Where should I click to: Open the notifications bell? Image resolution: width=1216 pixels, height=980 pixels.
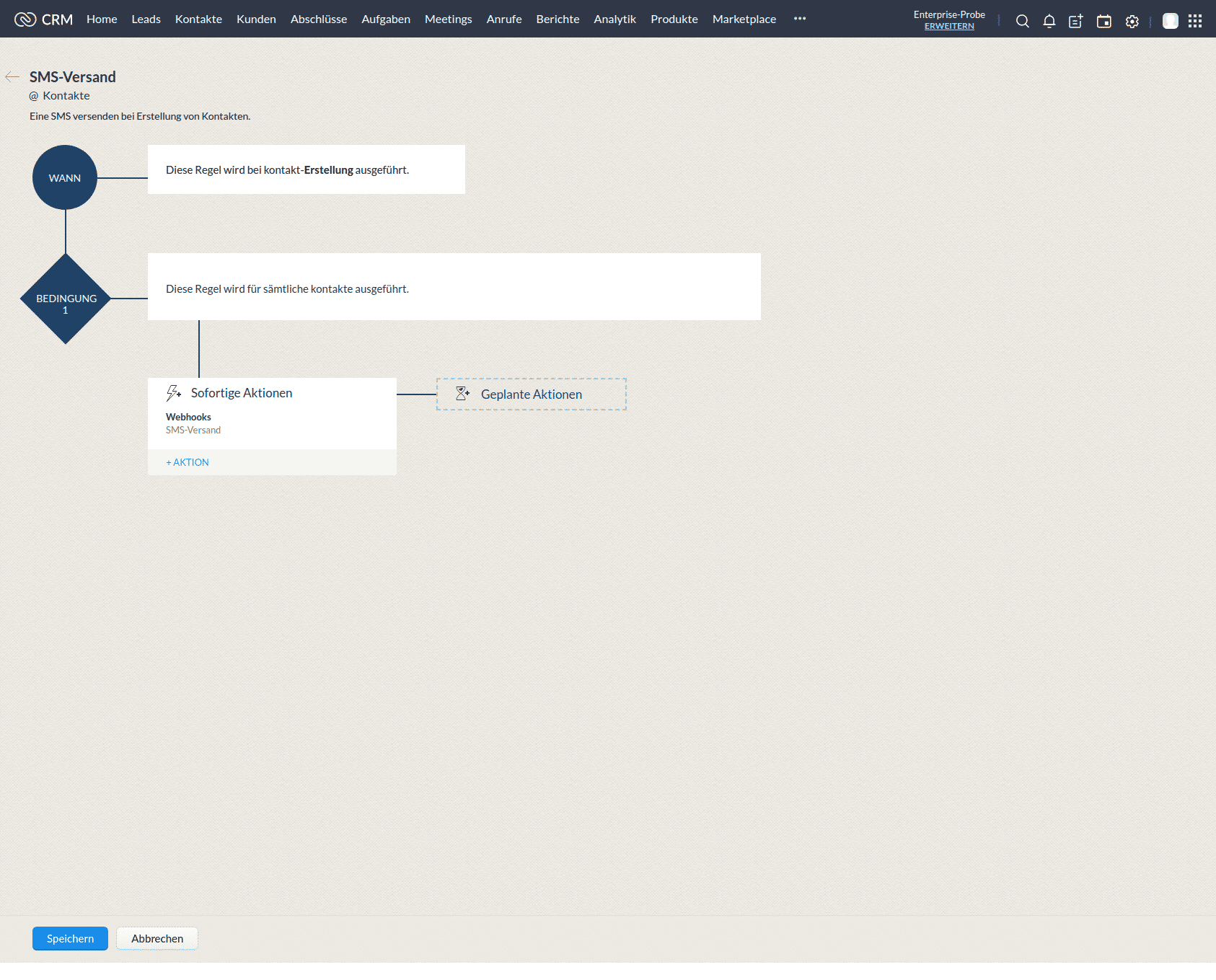tap(1049, 21)
